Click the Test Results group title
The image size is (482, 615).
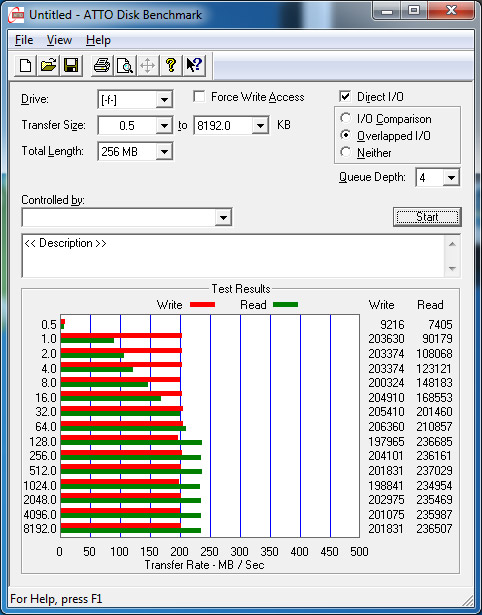[x=241, y=289]
